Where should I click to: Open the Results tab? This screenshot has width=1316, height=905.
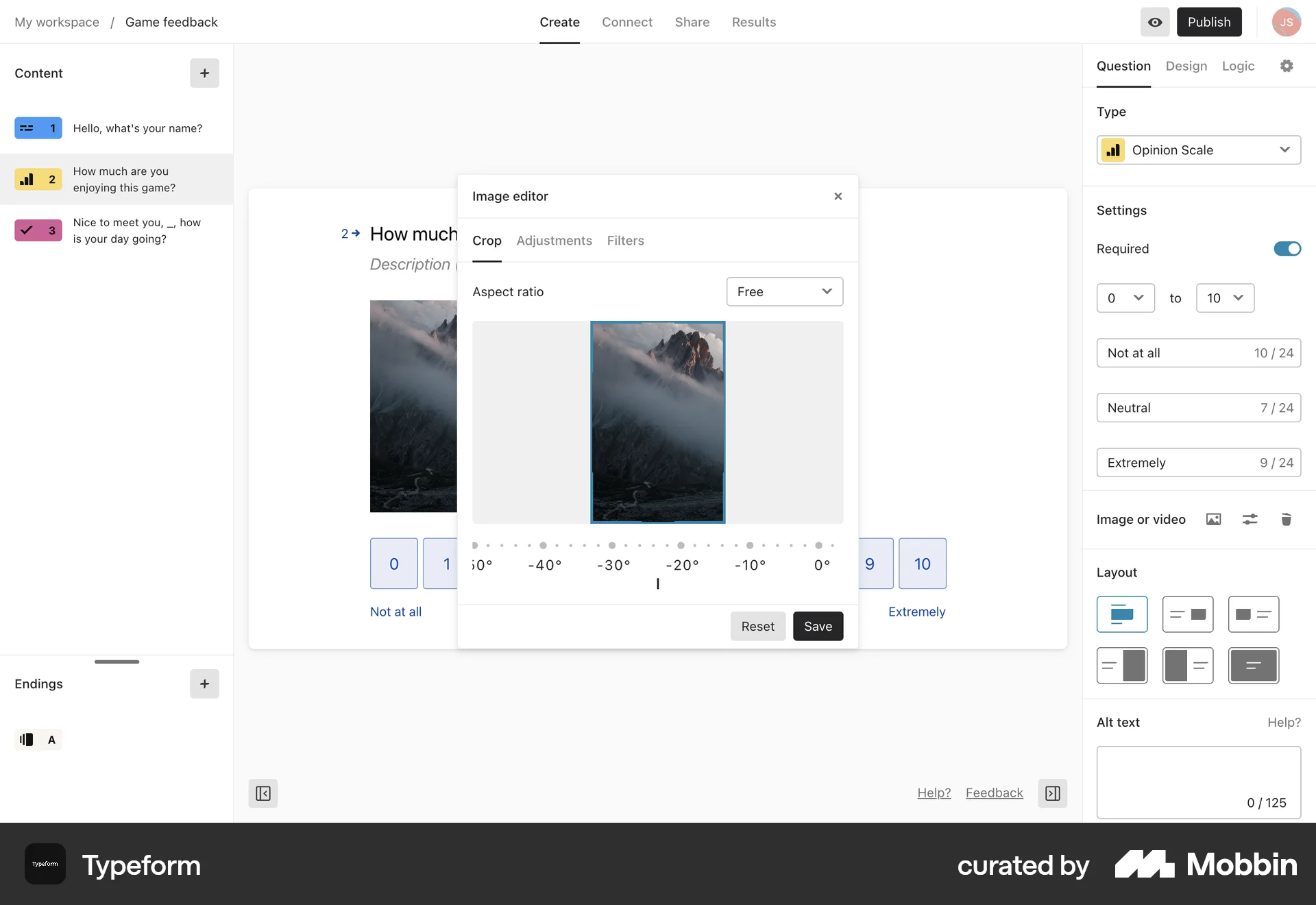pos(753,22)
